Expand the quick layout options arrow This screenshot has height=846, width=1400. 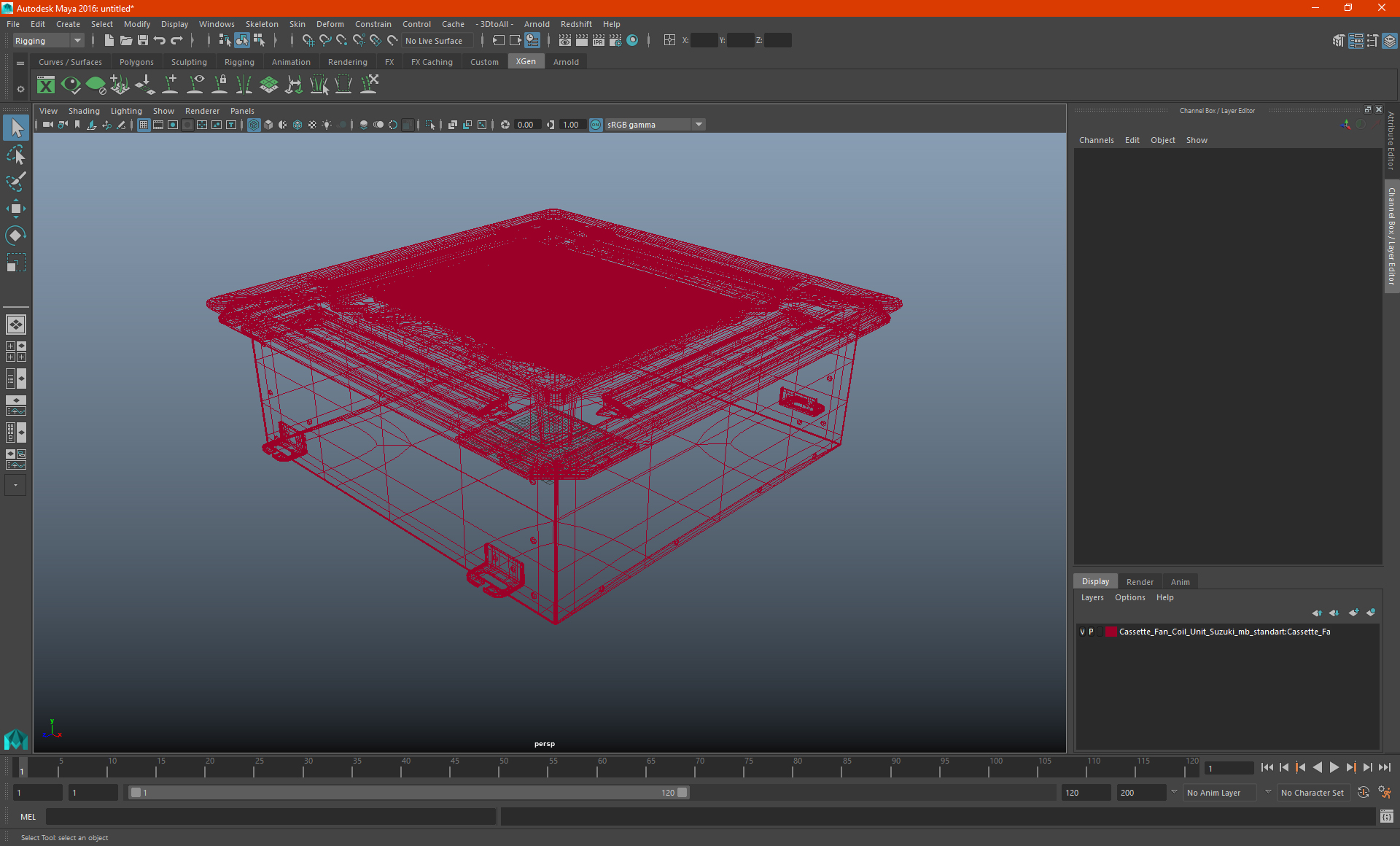[15, 485]
